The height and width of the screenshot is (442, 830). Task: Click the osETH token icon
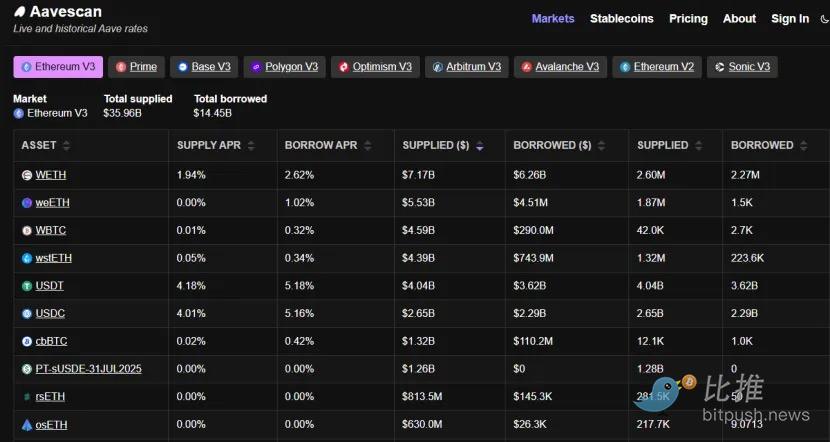coord(27,425)
